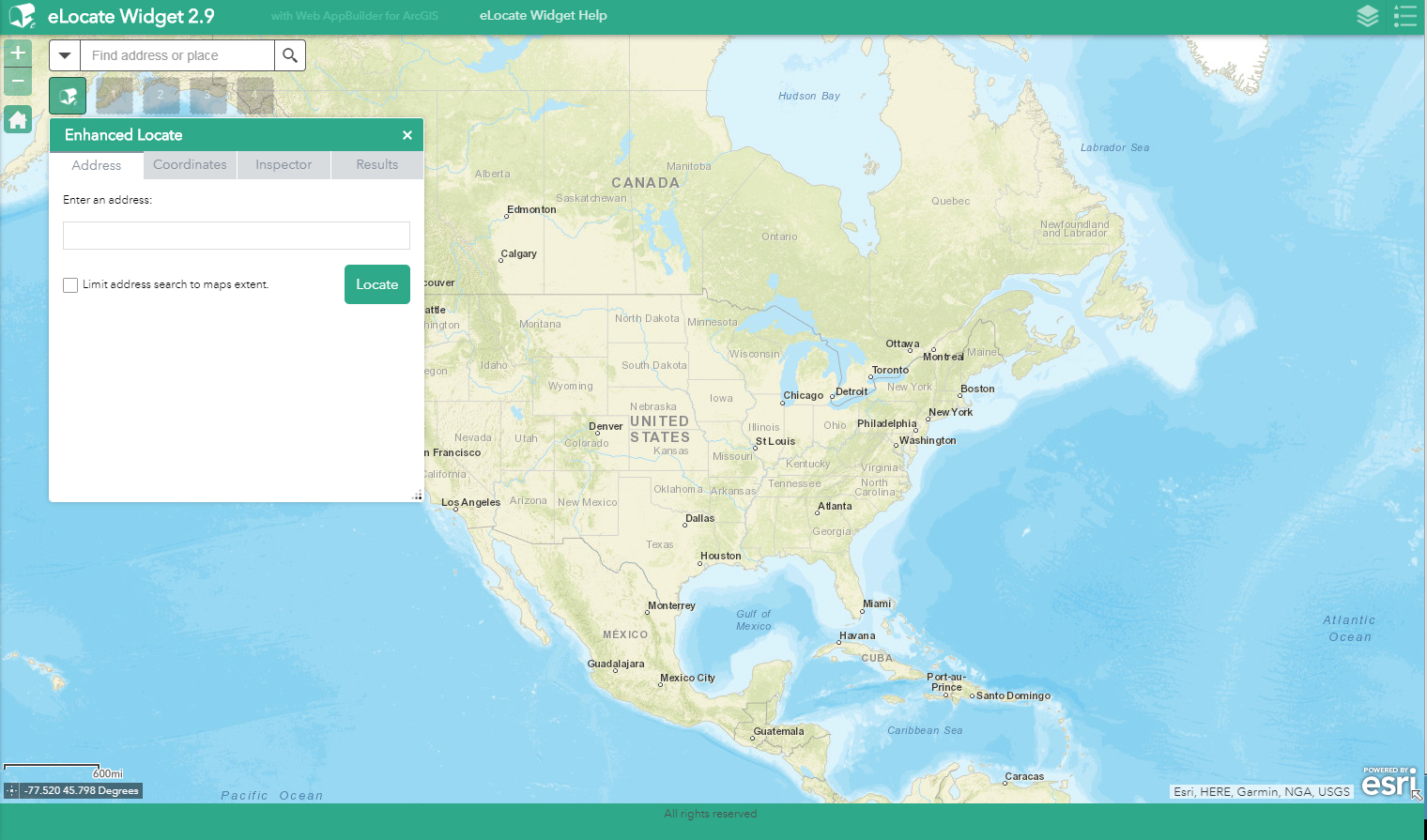Click the Locate button
Screen dimensions: 1427x840
click(x=377, y=284)
